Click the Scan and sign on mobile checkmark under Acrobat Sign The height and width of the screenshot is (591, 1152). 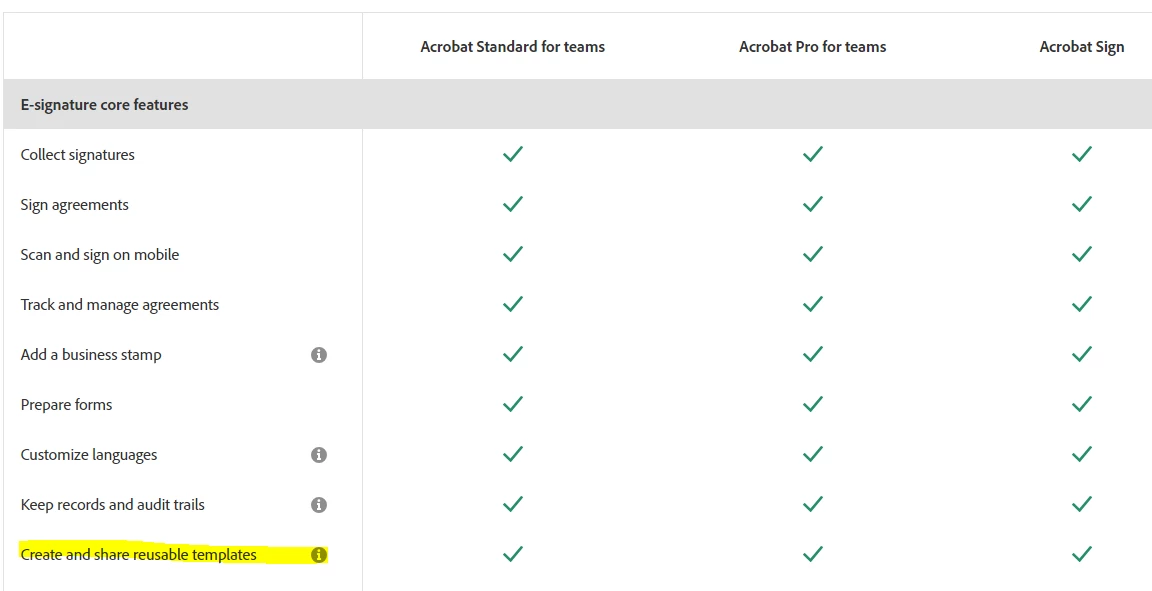[x=1081, y=254]
